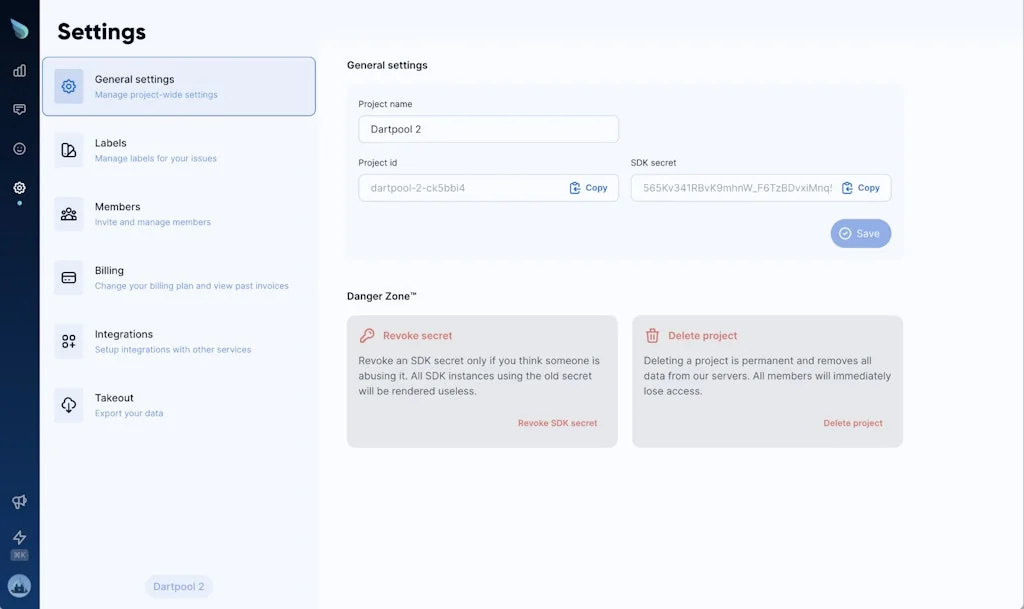Image resolution: width=1024 pixels, height=609 pixels.
Task: Edit the Project name field
Action: click(x=488, y=129)
